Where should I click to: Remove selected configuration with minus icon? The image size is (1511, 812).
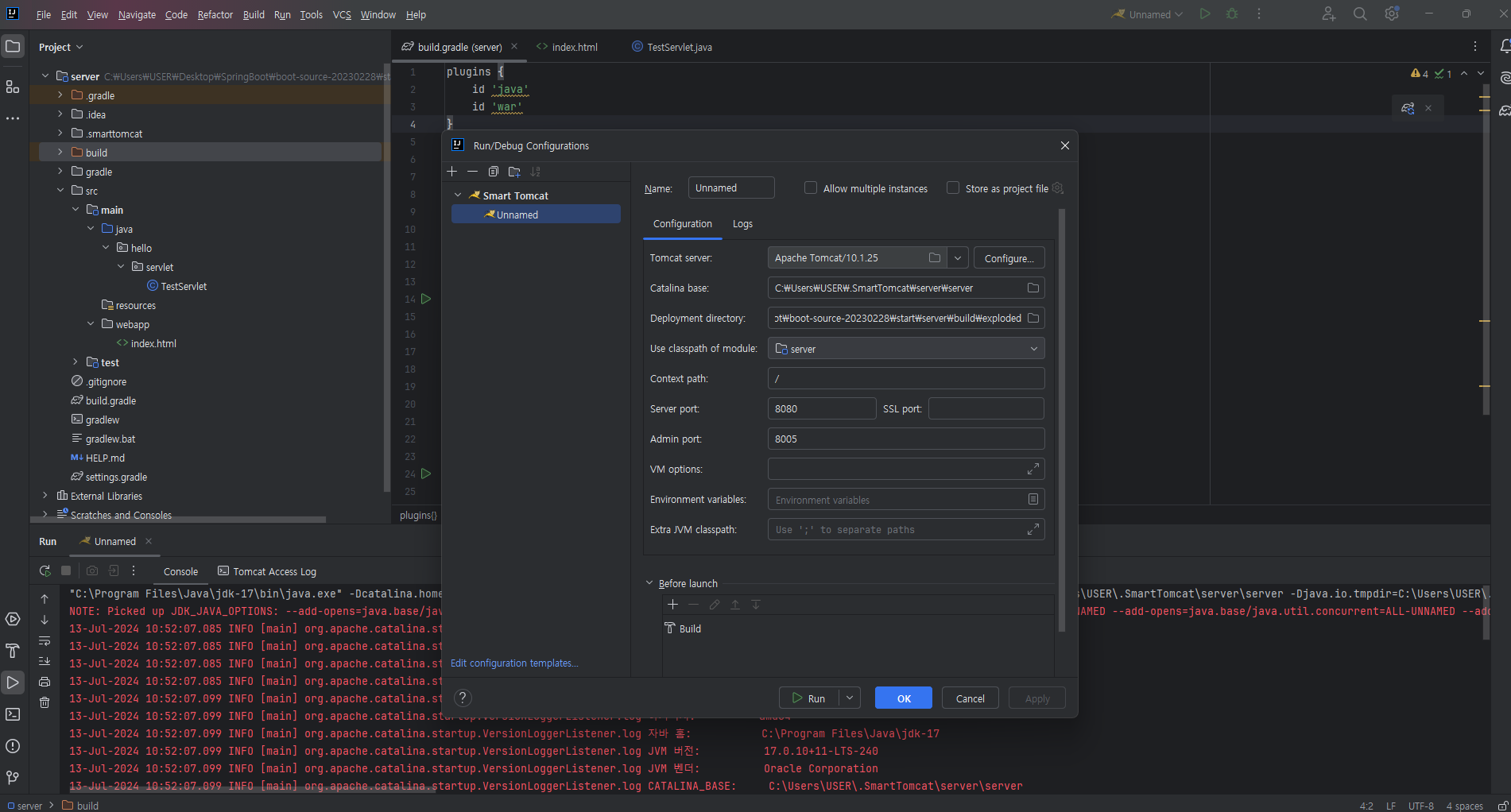[x=473, y=172]
